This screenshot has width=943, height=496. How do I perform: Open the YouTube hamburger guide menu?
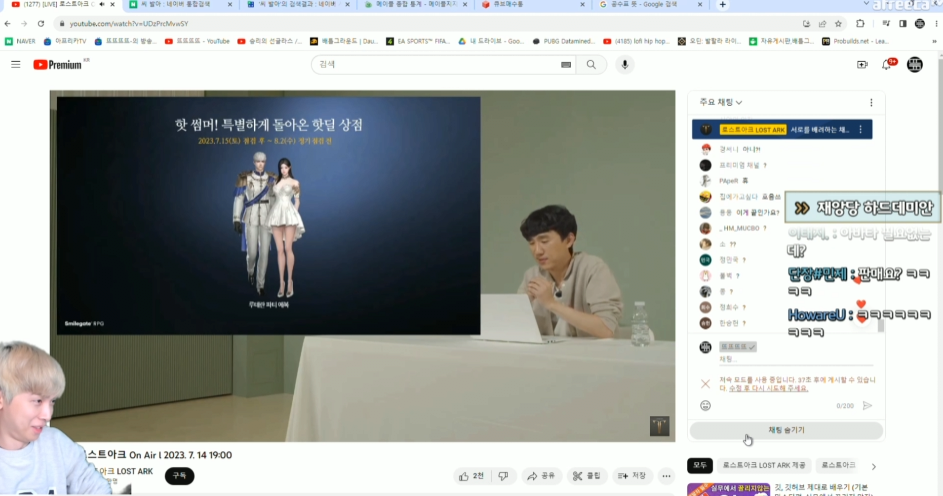tap(16, 64)
